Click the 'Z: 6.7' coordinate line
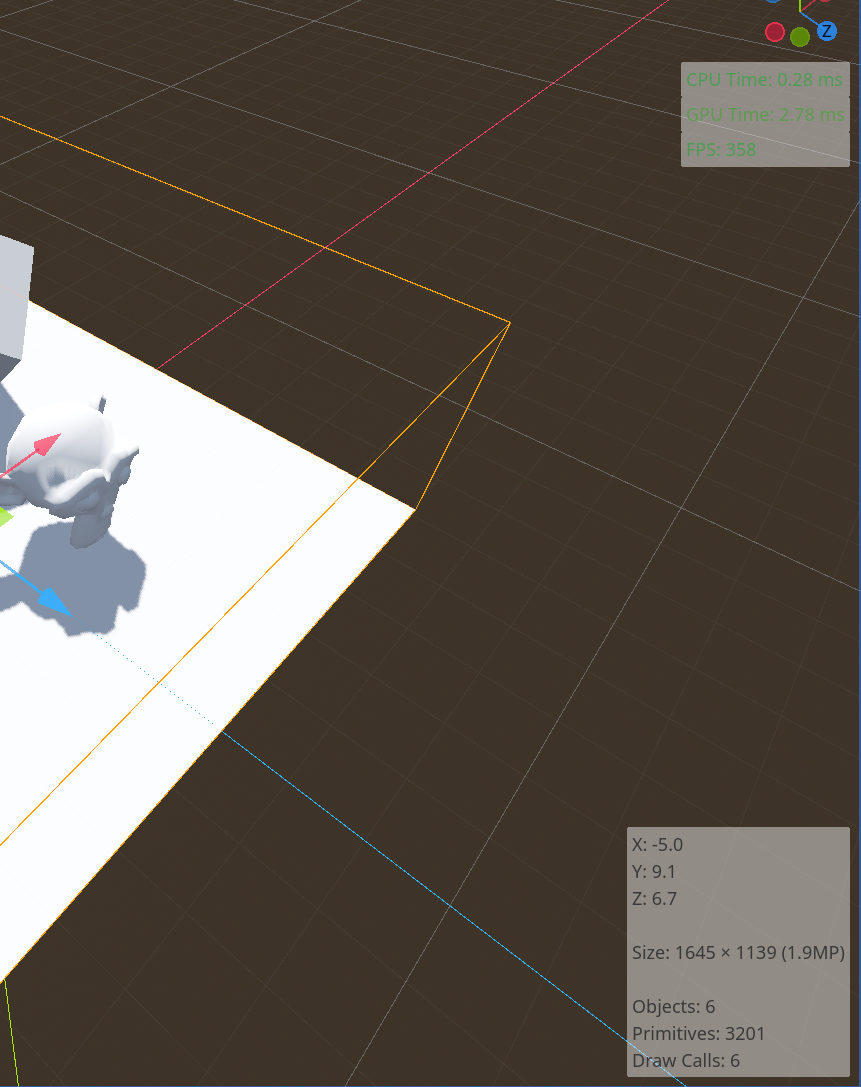The height and width of the screenshot is (1087, 861). point(654,898)
